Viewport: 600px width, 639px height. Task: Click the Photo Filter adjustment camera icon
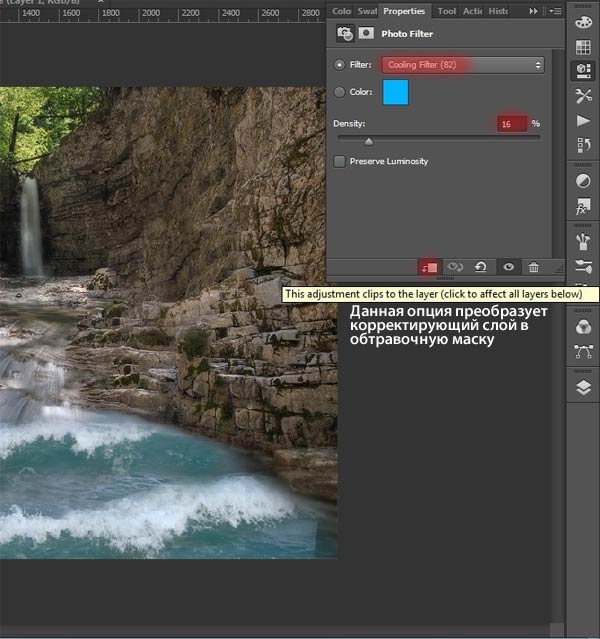click(x=345, y=33)
